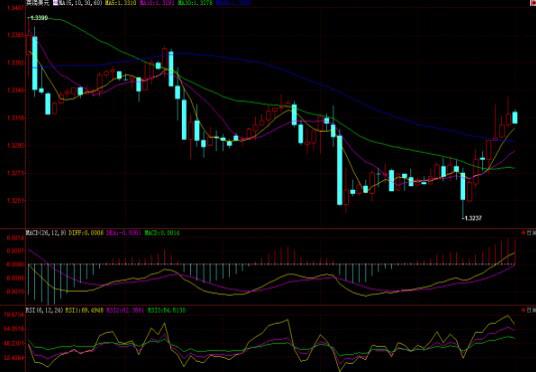Click the green RSI3 value label
Screen dimensions: 536x372
(167, 310)
